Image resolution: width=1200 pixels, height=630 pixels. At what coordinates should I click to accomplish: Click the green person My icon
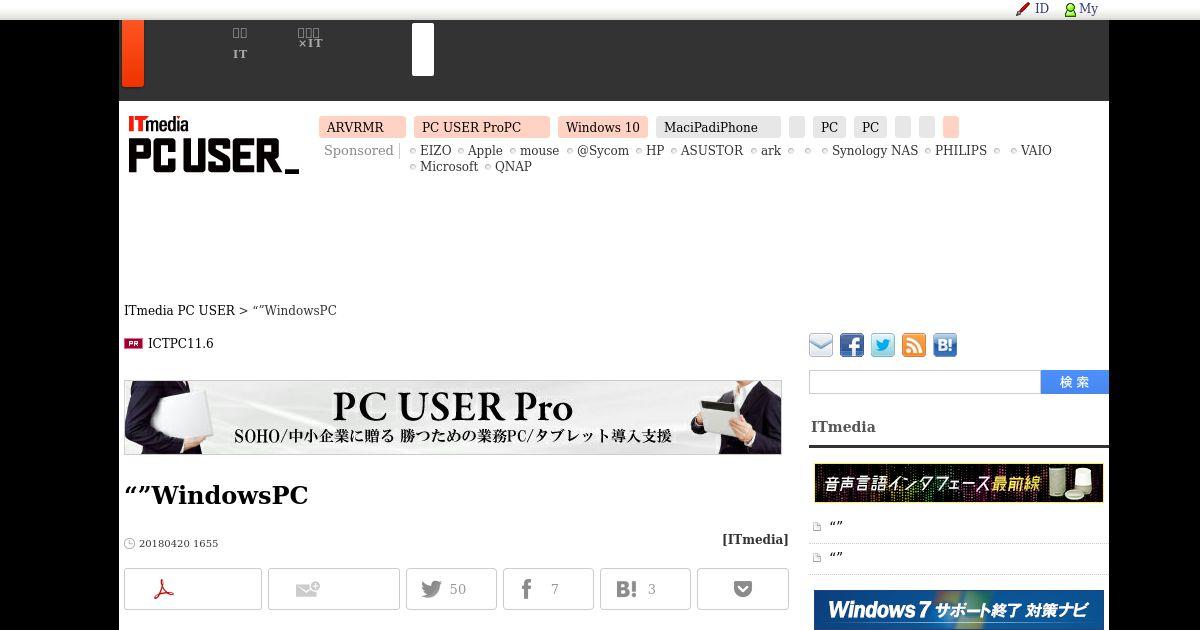1070,9
